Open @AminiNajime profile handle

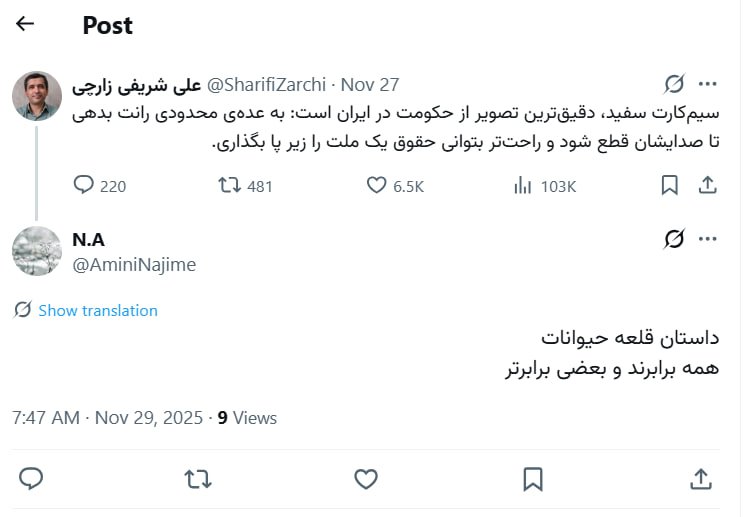(134, 264)
